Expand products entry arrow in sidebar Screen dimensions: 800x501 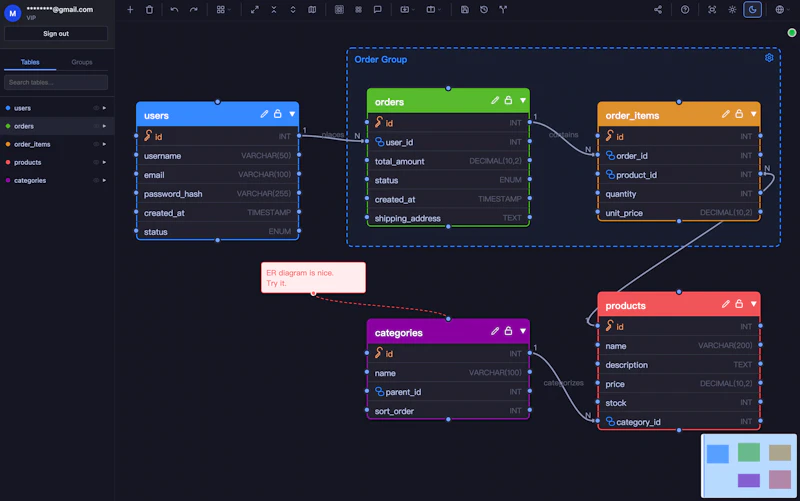(x=104, y=162)
